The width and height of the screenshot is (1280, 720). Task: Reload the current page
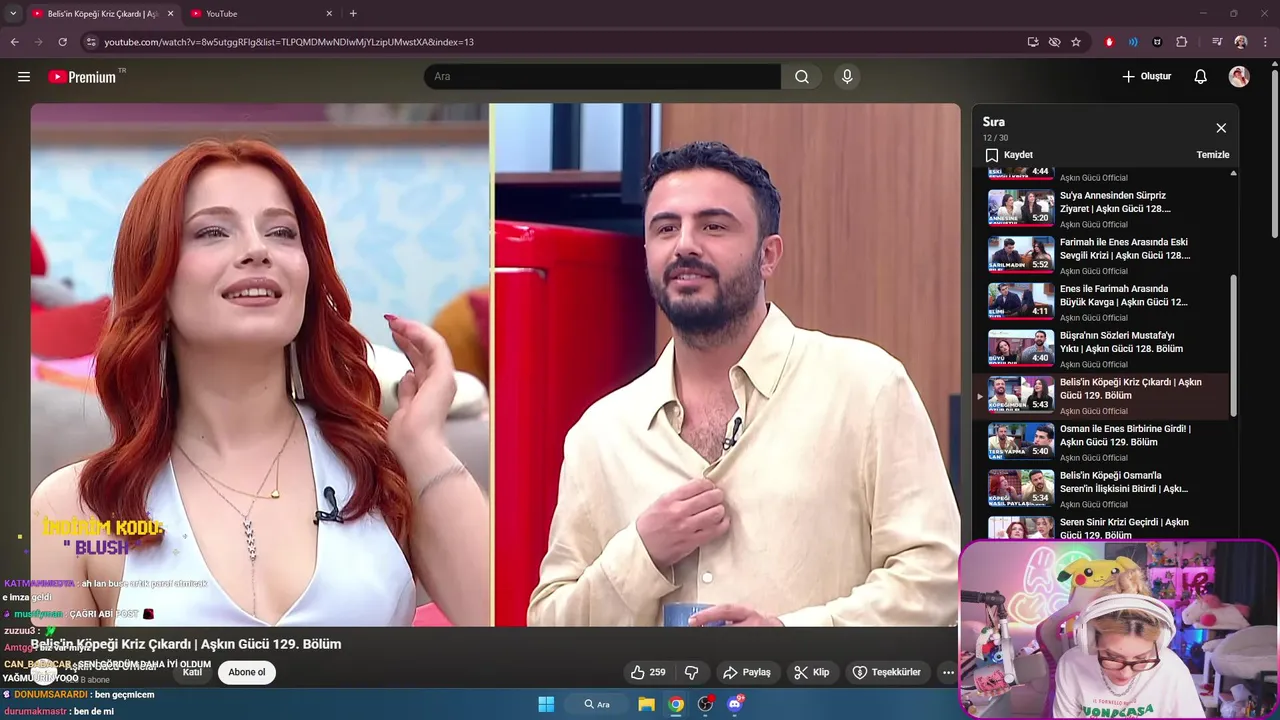tap(62, 42)
